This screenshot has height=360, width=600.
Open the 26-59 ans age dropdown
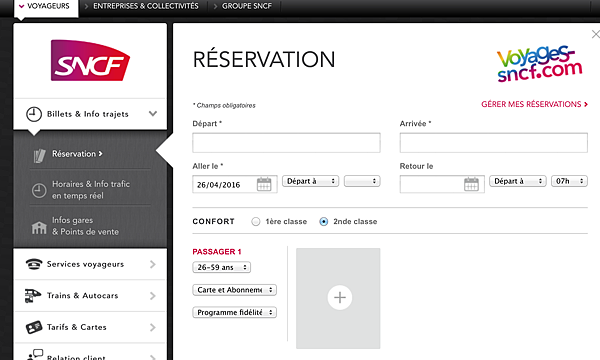coord(222,267)
